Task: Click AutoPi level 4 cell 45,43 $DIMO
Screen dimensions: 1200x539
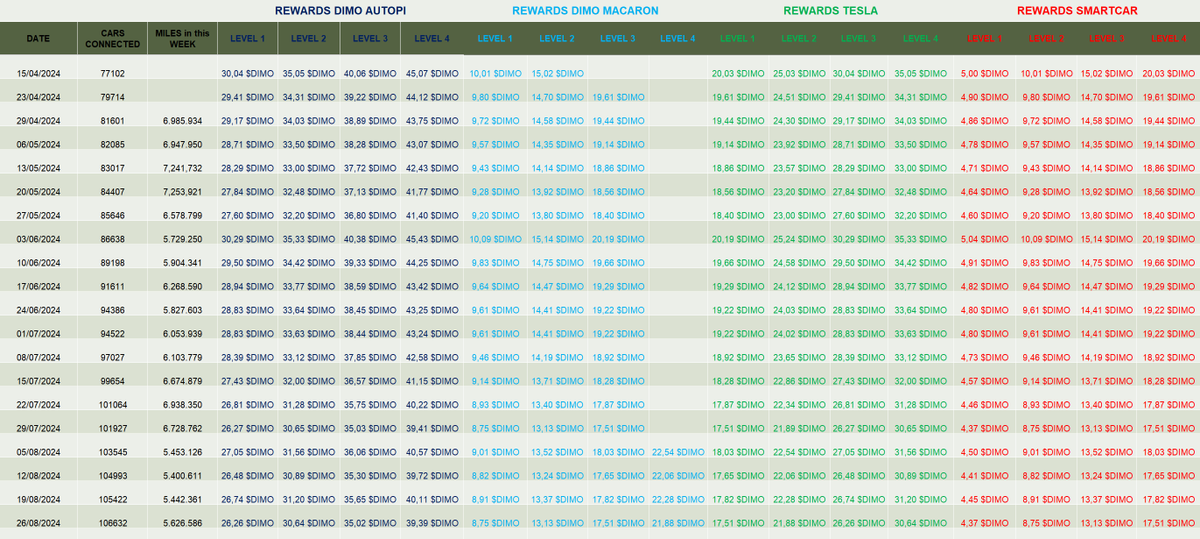Action: click(432, 241)
